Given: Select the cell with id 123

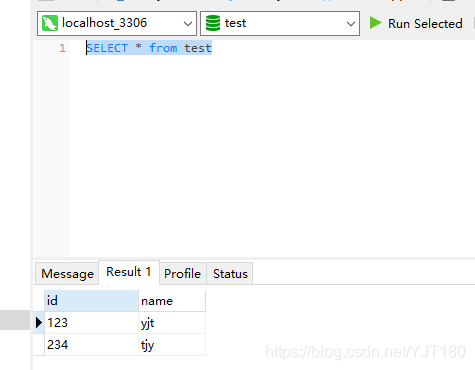Looking at the screenshot, I should tap(91, 323).
